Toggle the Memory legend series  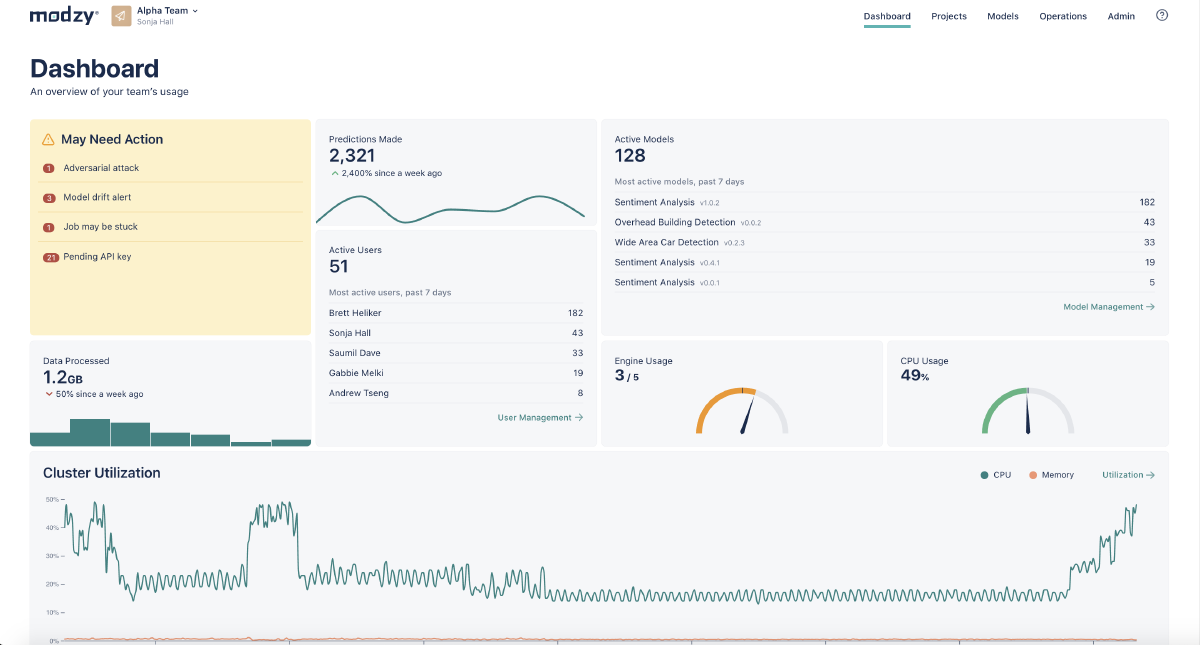coord(1051,475)
